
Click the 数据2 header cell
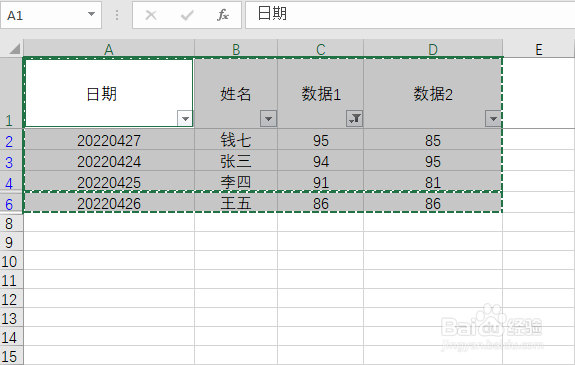pyautogui.click(x=433, y=93)
